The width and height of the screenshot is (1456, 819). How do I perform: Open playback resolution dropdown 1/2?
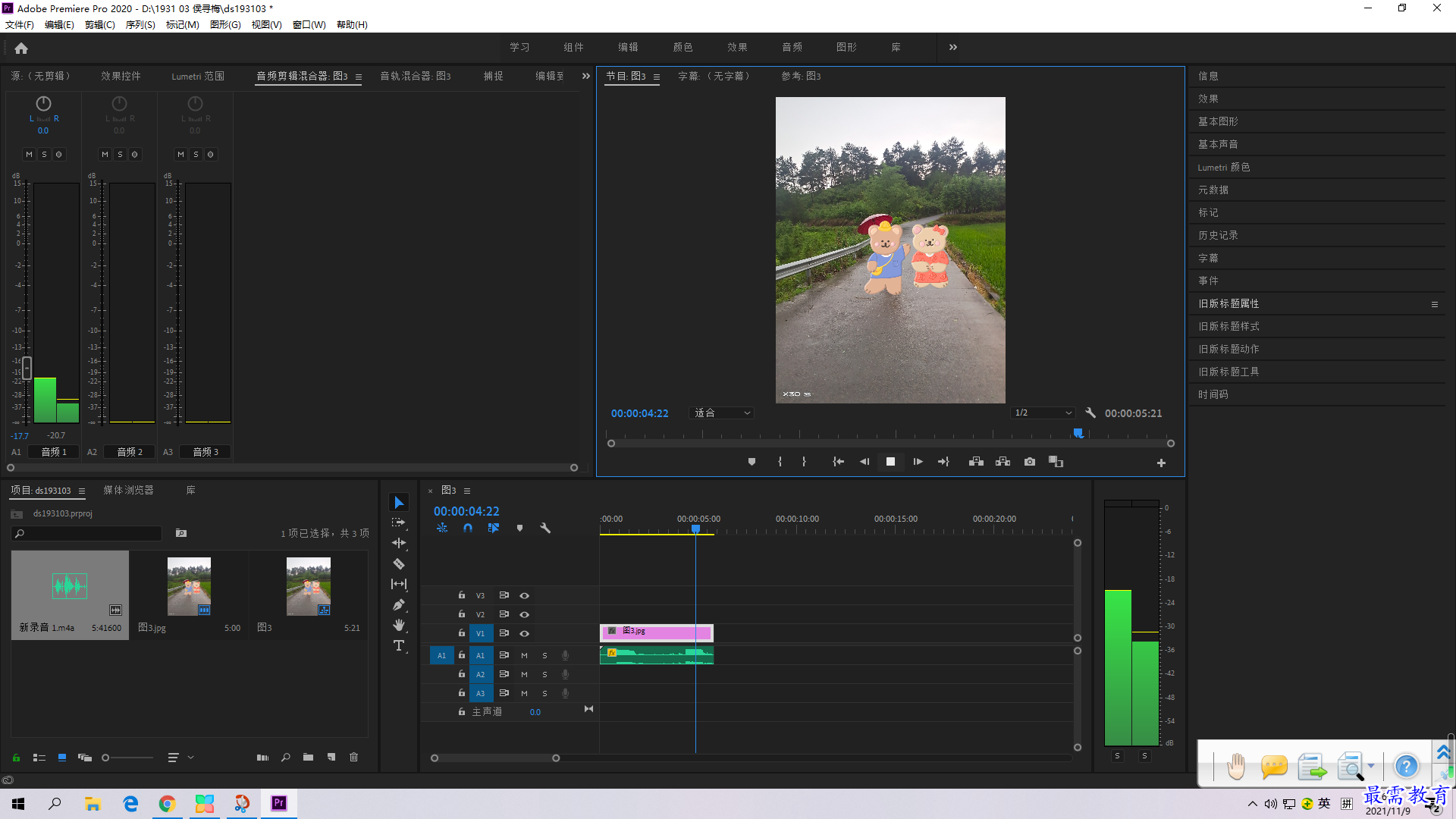coord(1043,413)
